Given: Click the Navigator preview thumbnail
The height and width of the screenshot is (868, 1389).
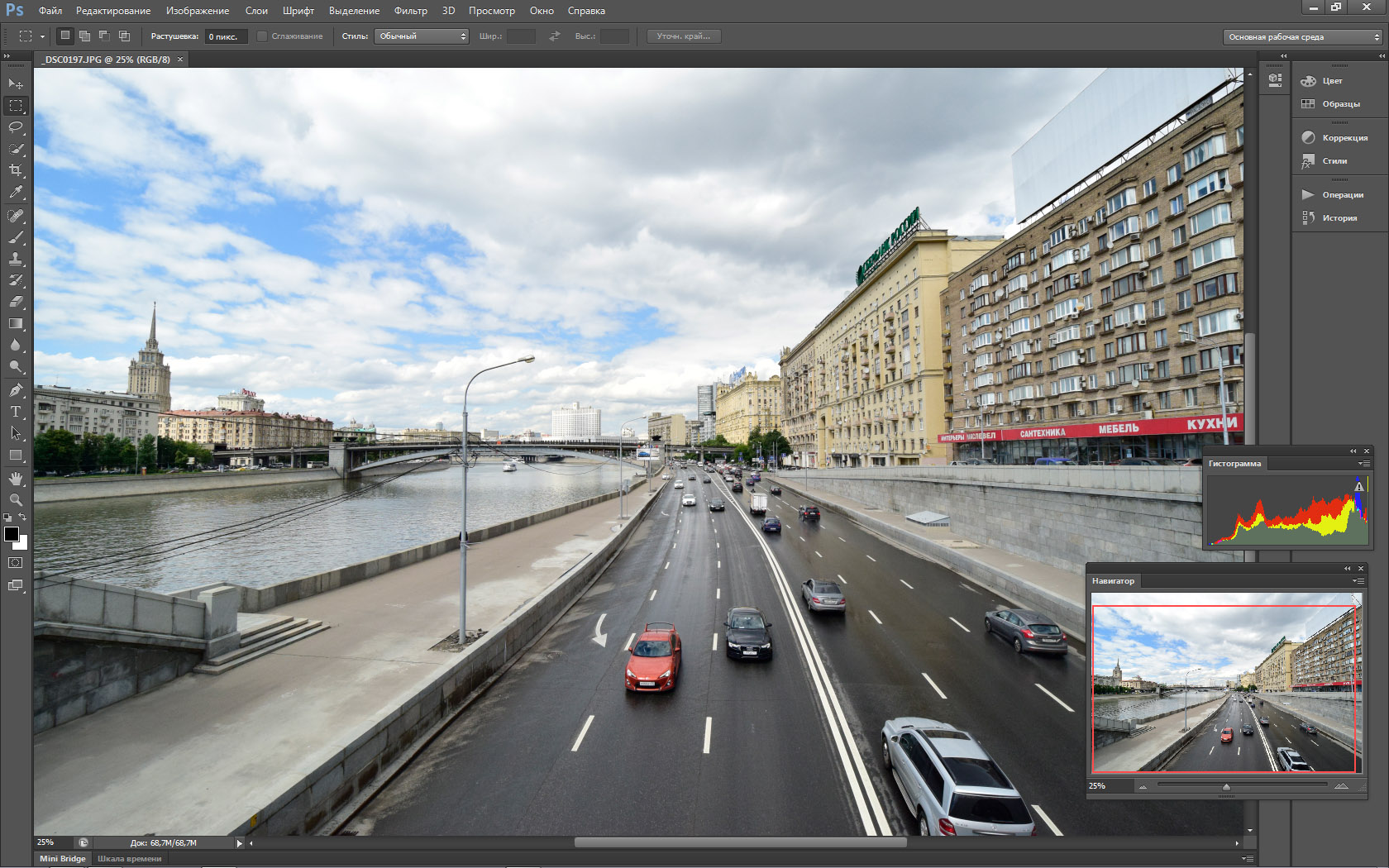Looking at the screenshot, I should click(1225, 683).
